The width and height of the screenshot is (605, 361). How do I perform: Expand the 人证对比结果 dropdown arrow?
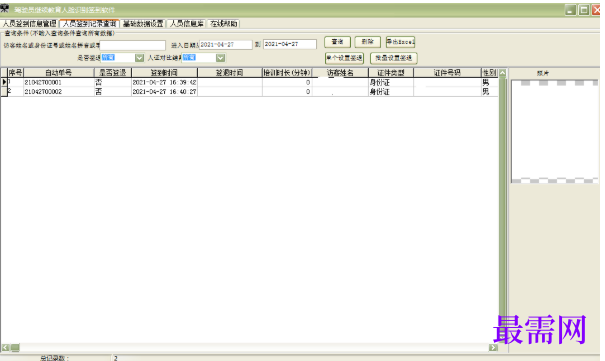click(220, 58)
